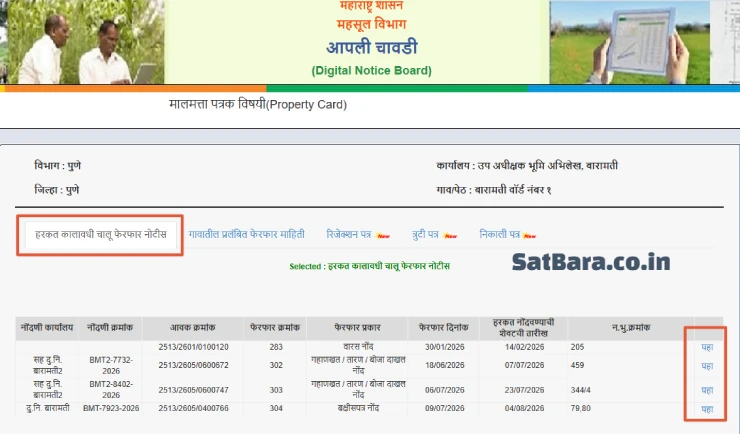View notice पहा for फेरफार 303
This screenshot has height=434, width=740.
[707, 391]
